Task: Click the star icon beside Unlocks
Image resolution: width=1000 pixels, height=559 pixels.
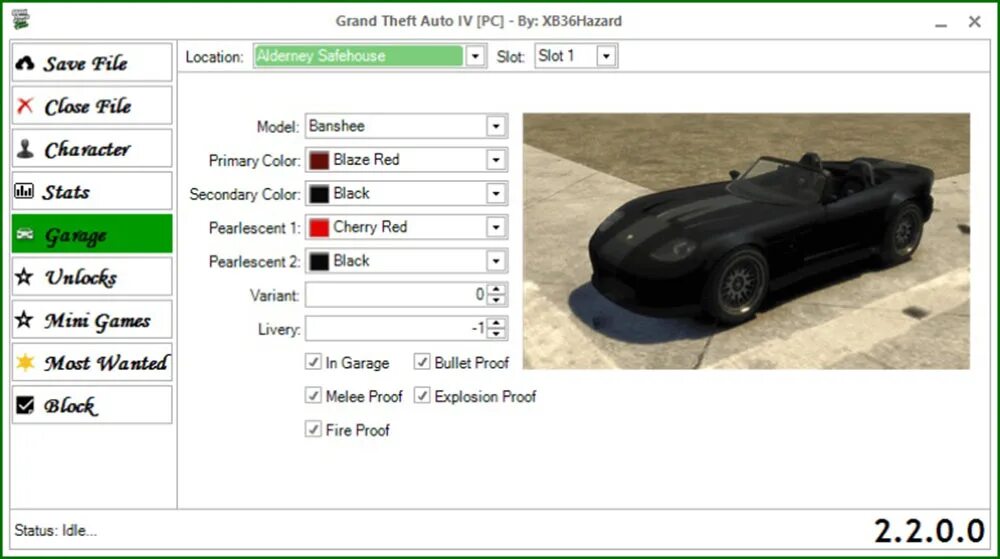Action: click(x=24, y=277)
